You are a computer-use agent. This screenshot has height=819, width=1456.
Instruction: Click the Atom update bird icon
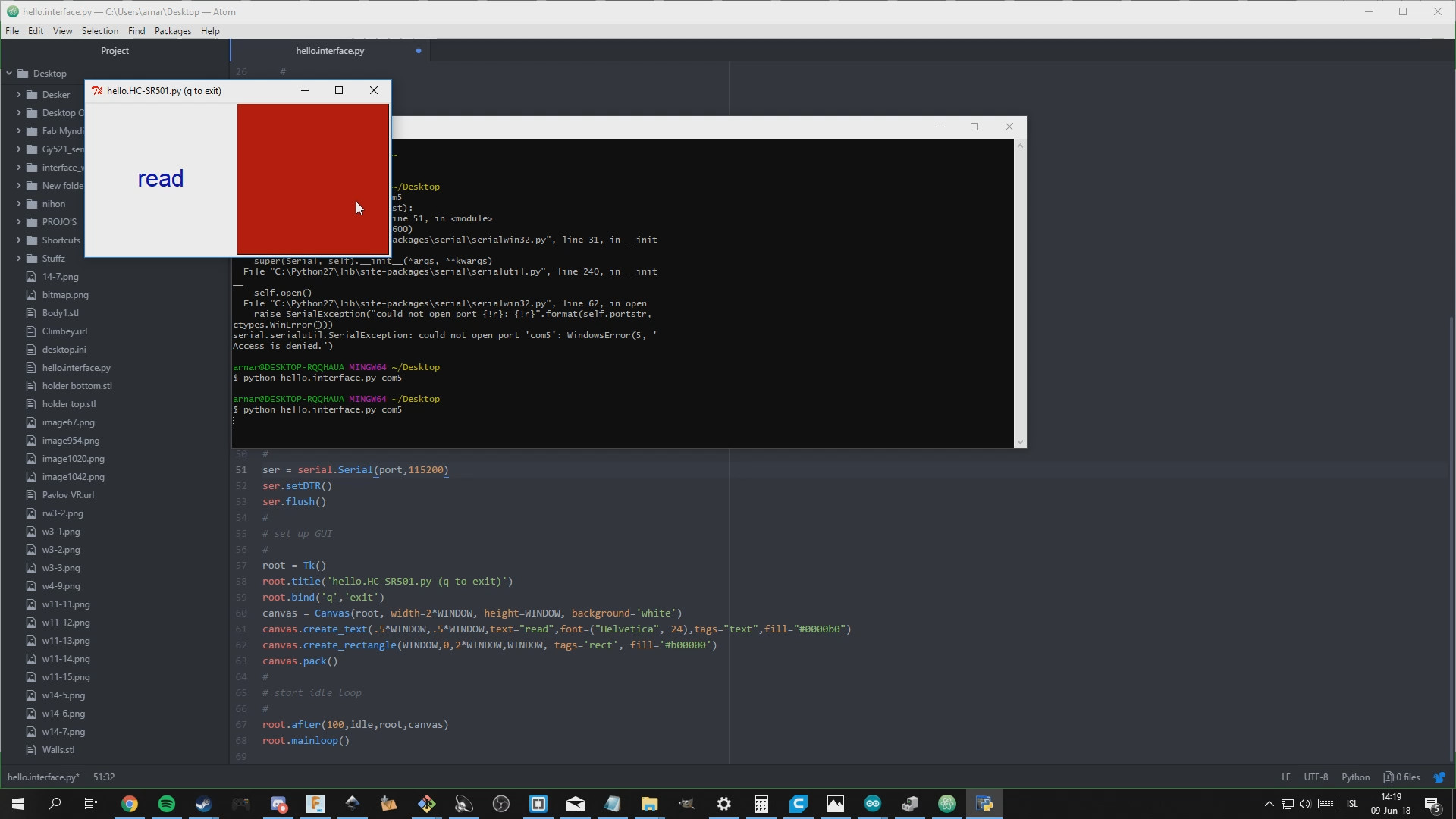coord(1439,777)
